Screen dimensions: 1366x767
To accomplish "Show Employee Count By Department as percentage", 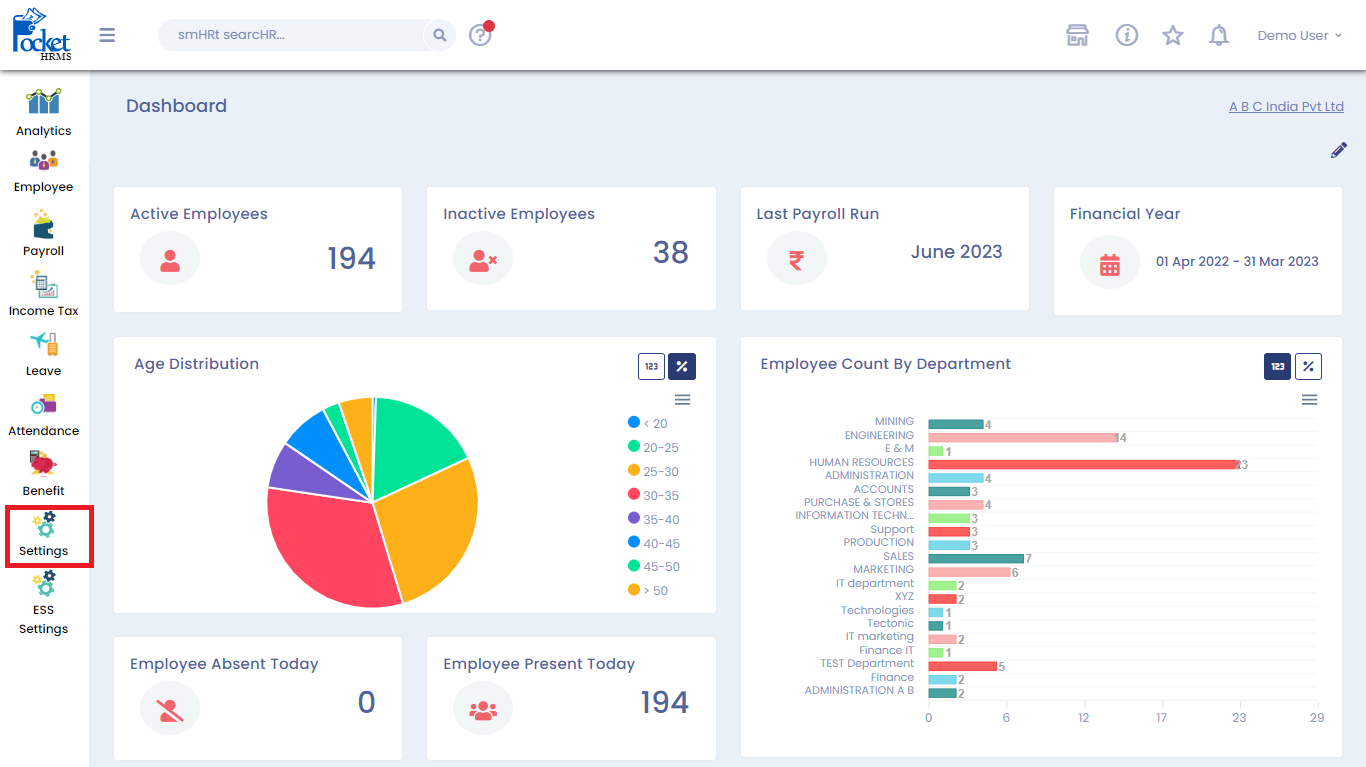I will 1308,367.
